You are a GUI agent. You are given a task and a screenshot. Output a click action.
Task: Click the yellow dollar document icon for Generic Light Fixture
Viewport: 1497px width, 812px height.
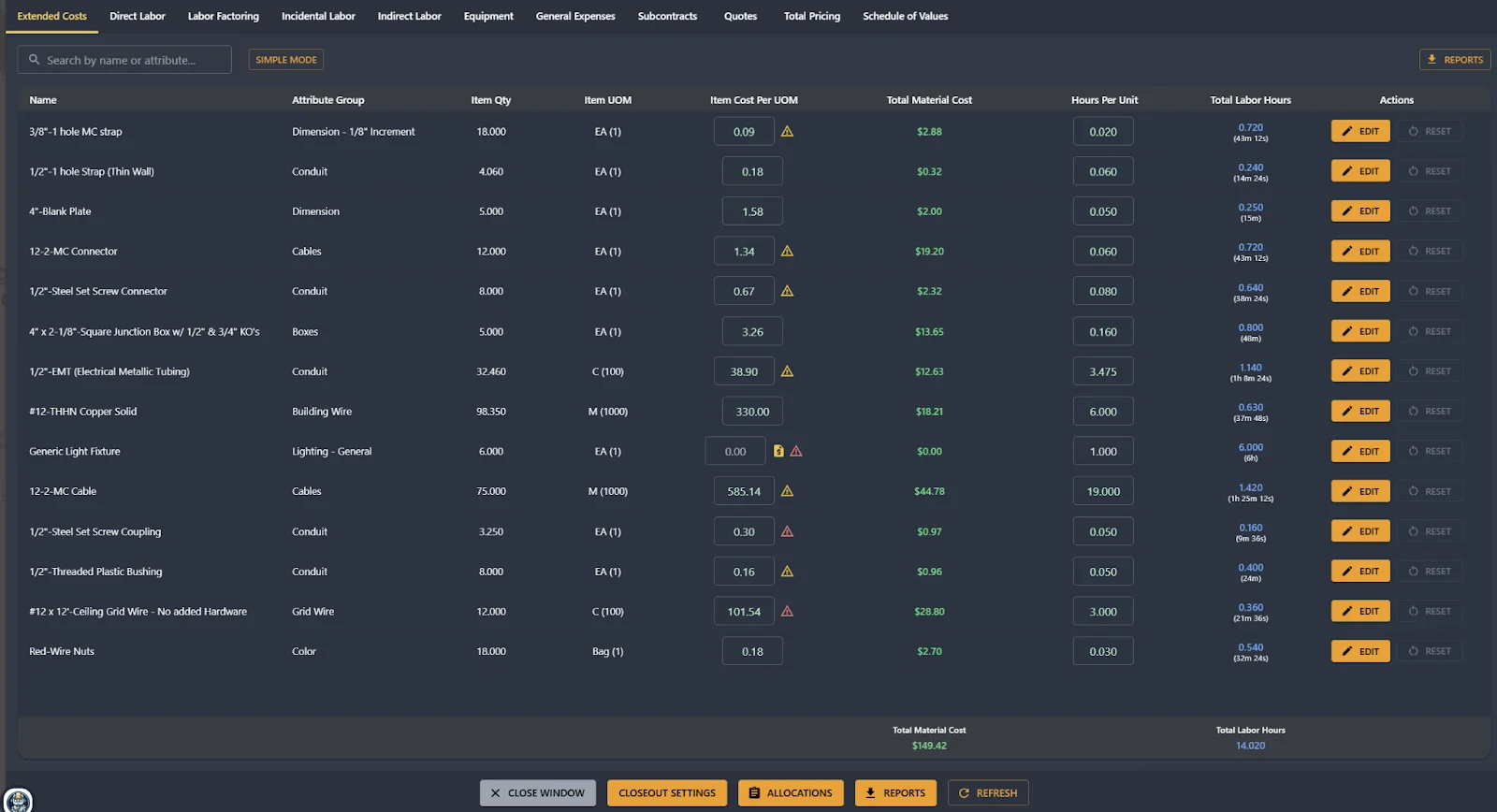(778, 452)
